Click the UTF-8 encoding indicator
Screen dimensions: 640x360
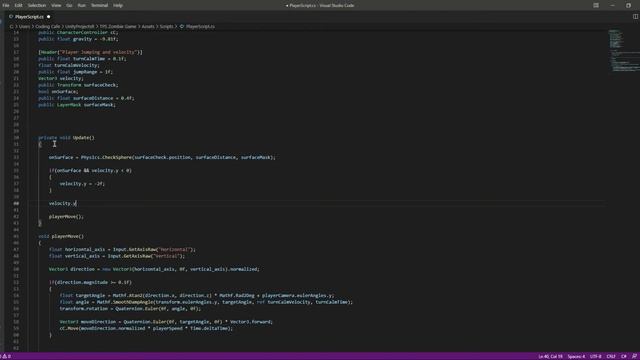click(x=596, y=356)
